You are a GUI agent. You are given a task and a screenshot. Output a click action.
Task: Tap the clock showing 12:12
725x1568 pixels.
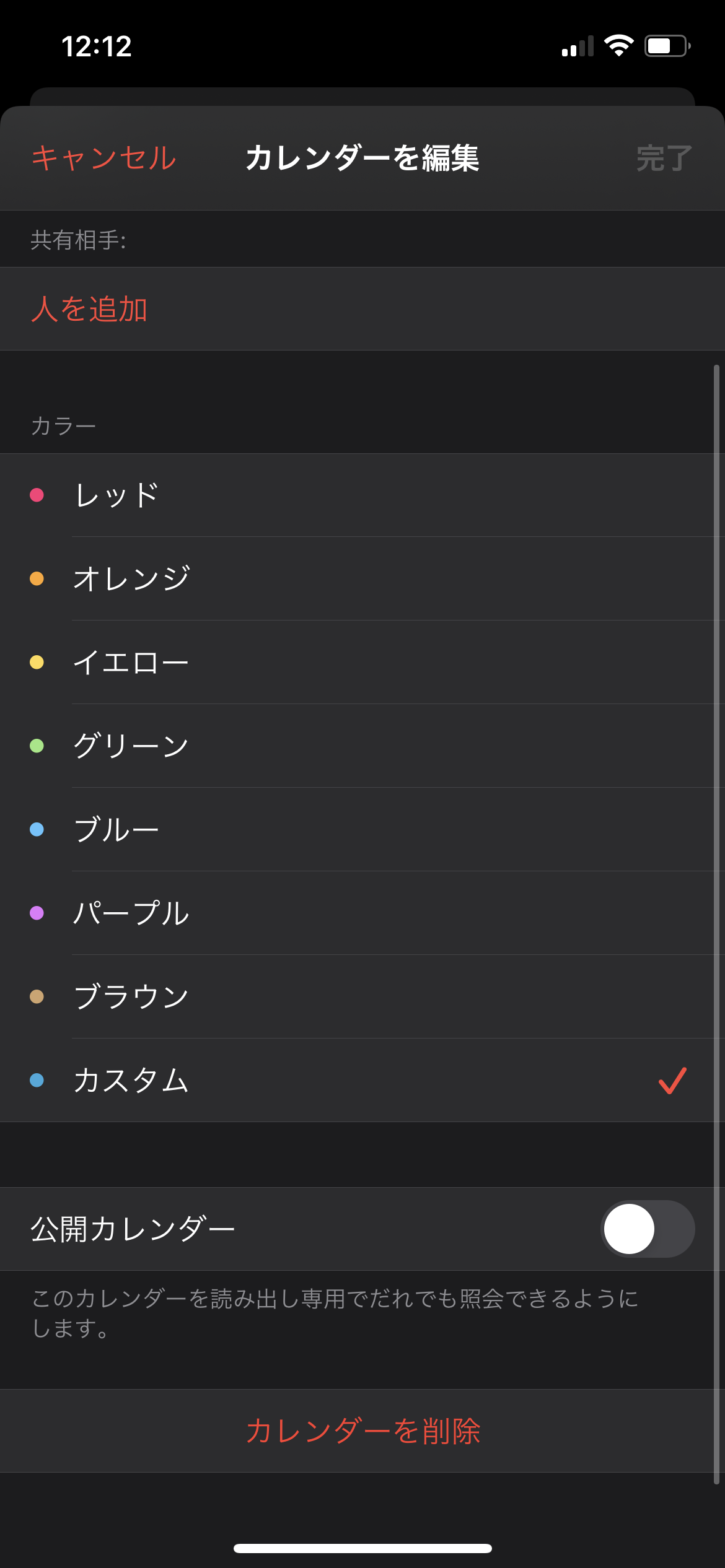coord(97,46)
